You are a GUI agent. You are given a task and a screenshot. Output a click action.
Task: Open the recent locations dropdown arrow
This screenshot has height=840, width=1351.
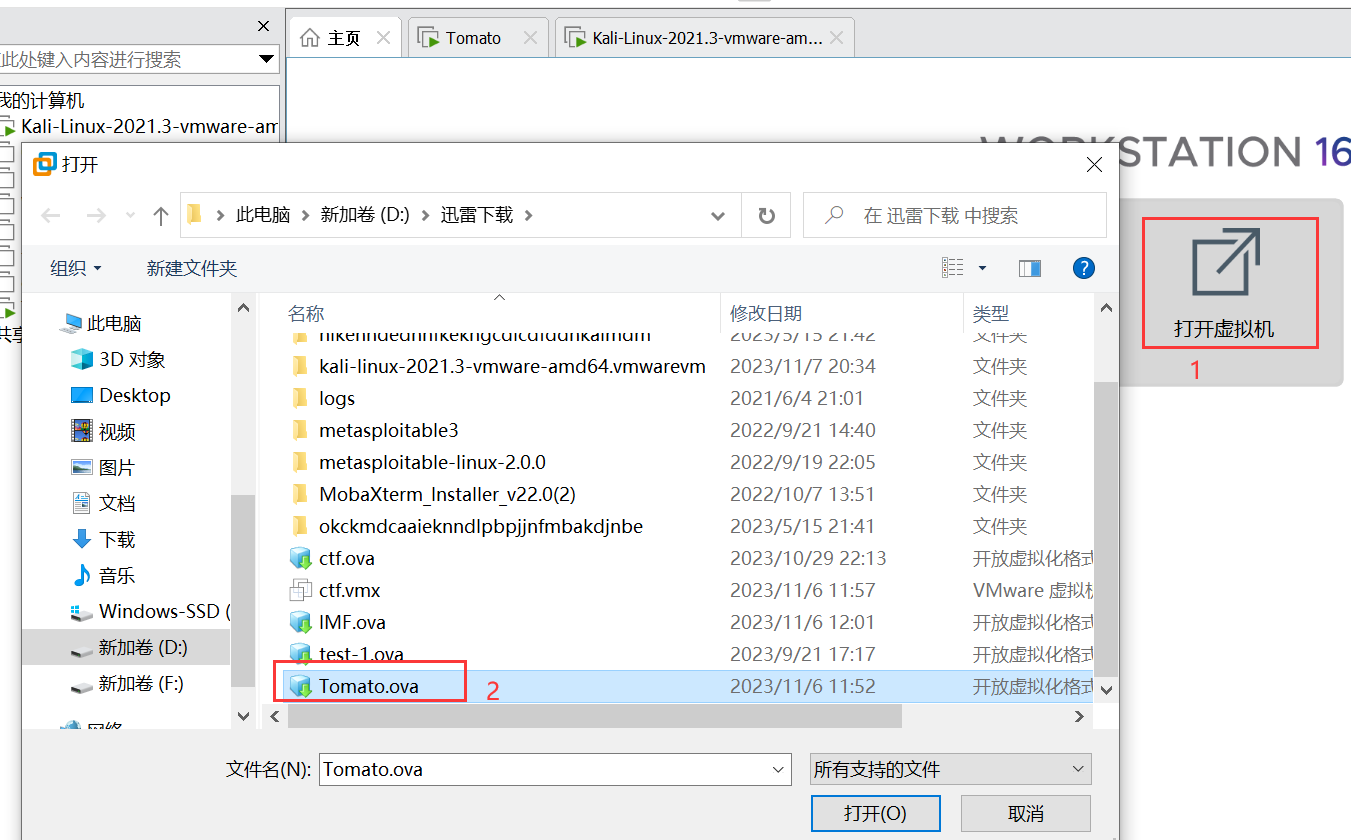click(130, 215)
